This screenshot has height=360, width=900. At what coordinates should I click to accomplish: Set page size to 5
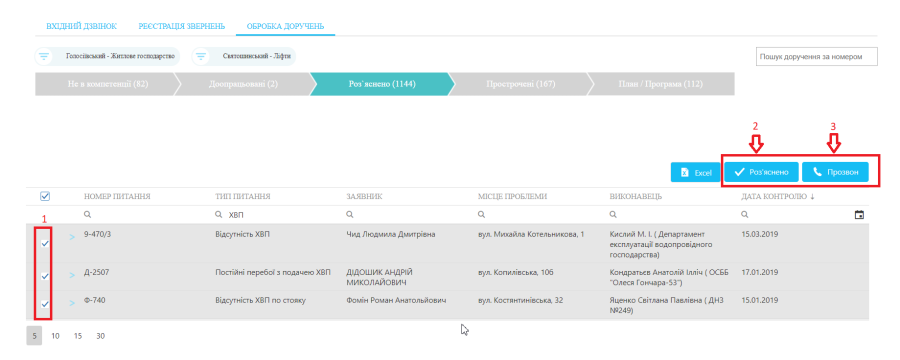click(x=34, y=336)
